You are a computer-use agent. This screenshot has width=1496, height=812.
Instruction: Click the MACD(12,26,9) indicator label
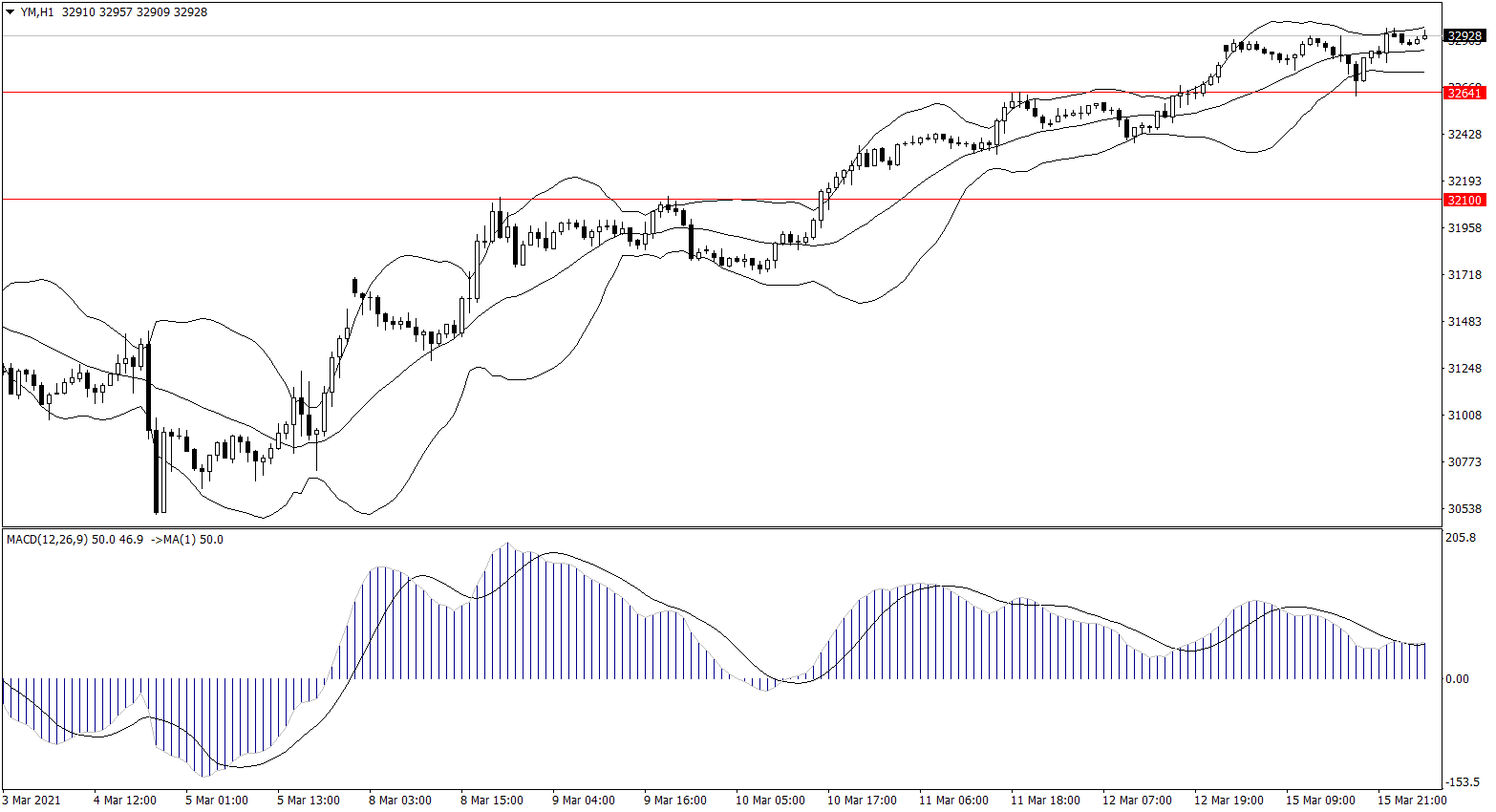click(47, 540)
